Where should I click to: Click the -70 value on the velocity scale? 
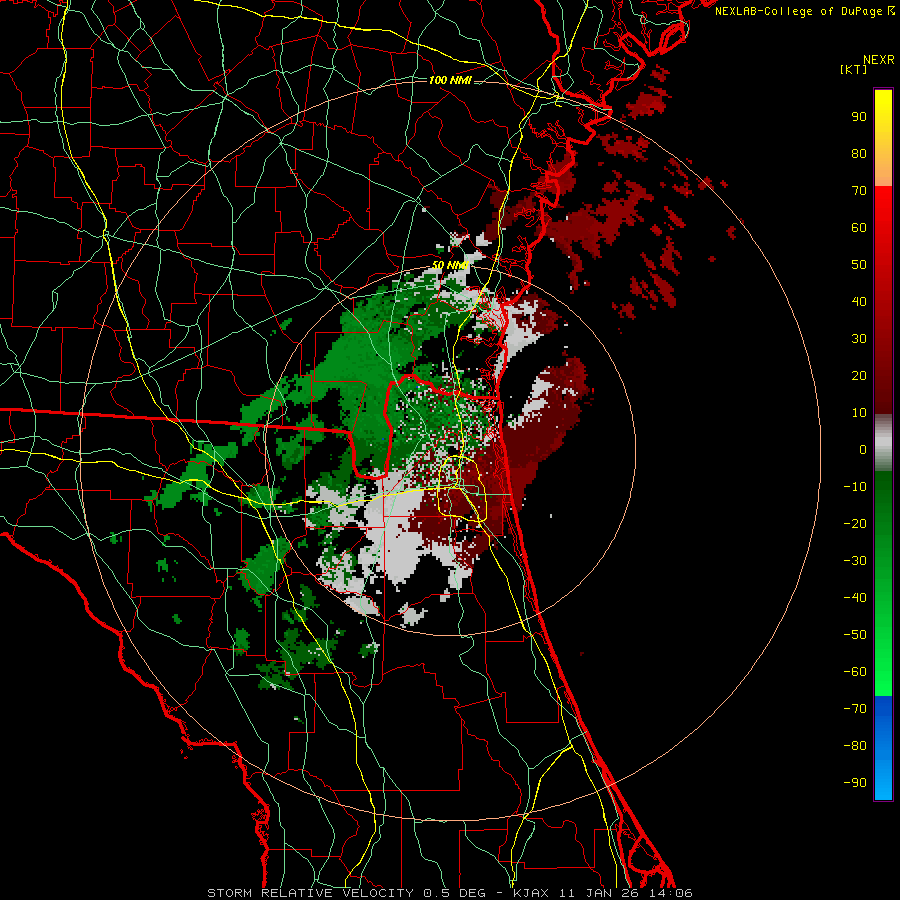pos(855,709)
